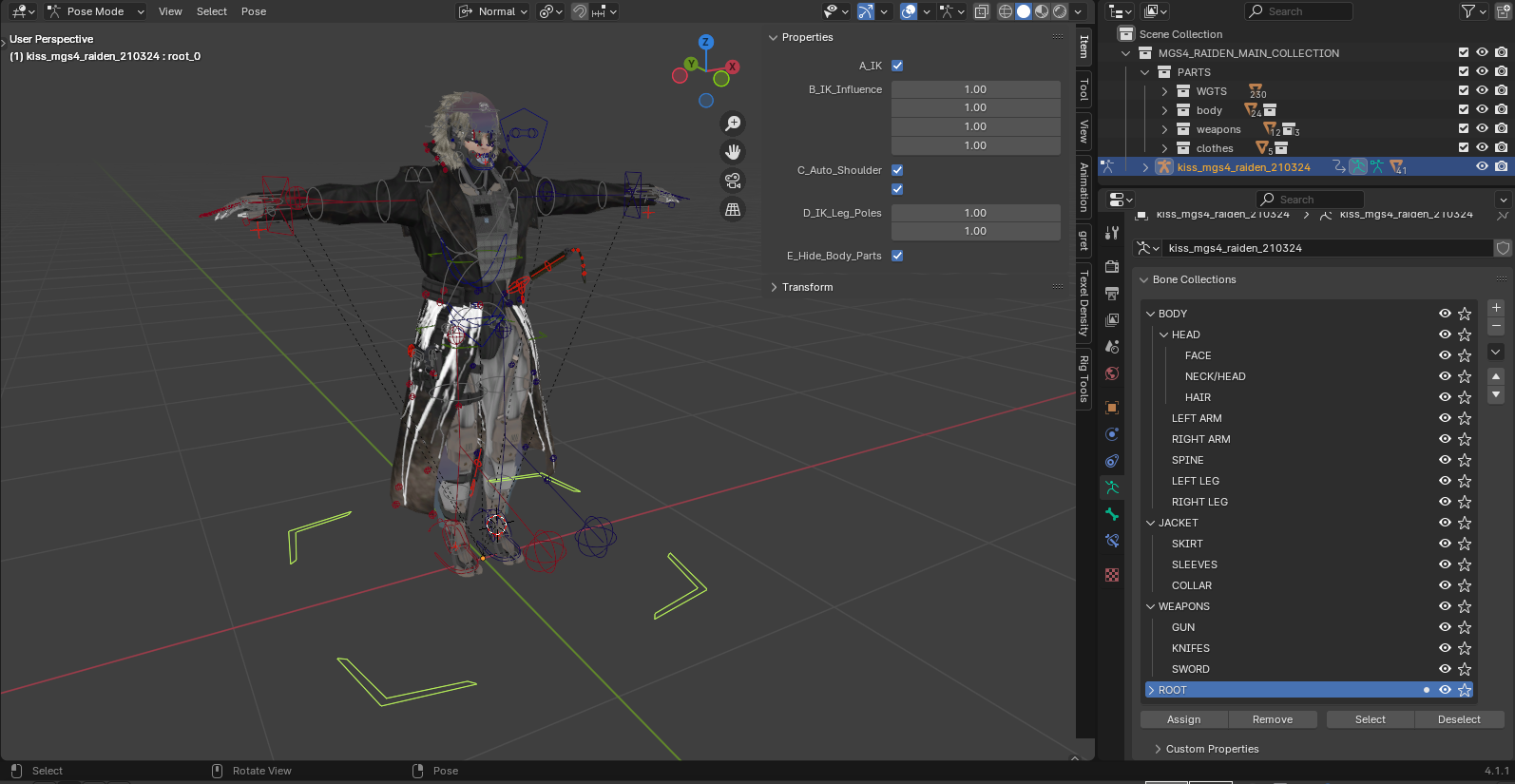Image resolution: width=1515 pixels, height=784 pixels.
Task: Disable render for the clothes collection
Action: point(1501,148)
